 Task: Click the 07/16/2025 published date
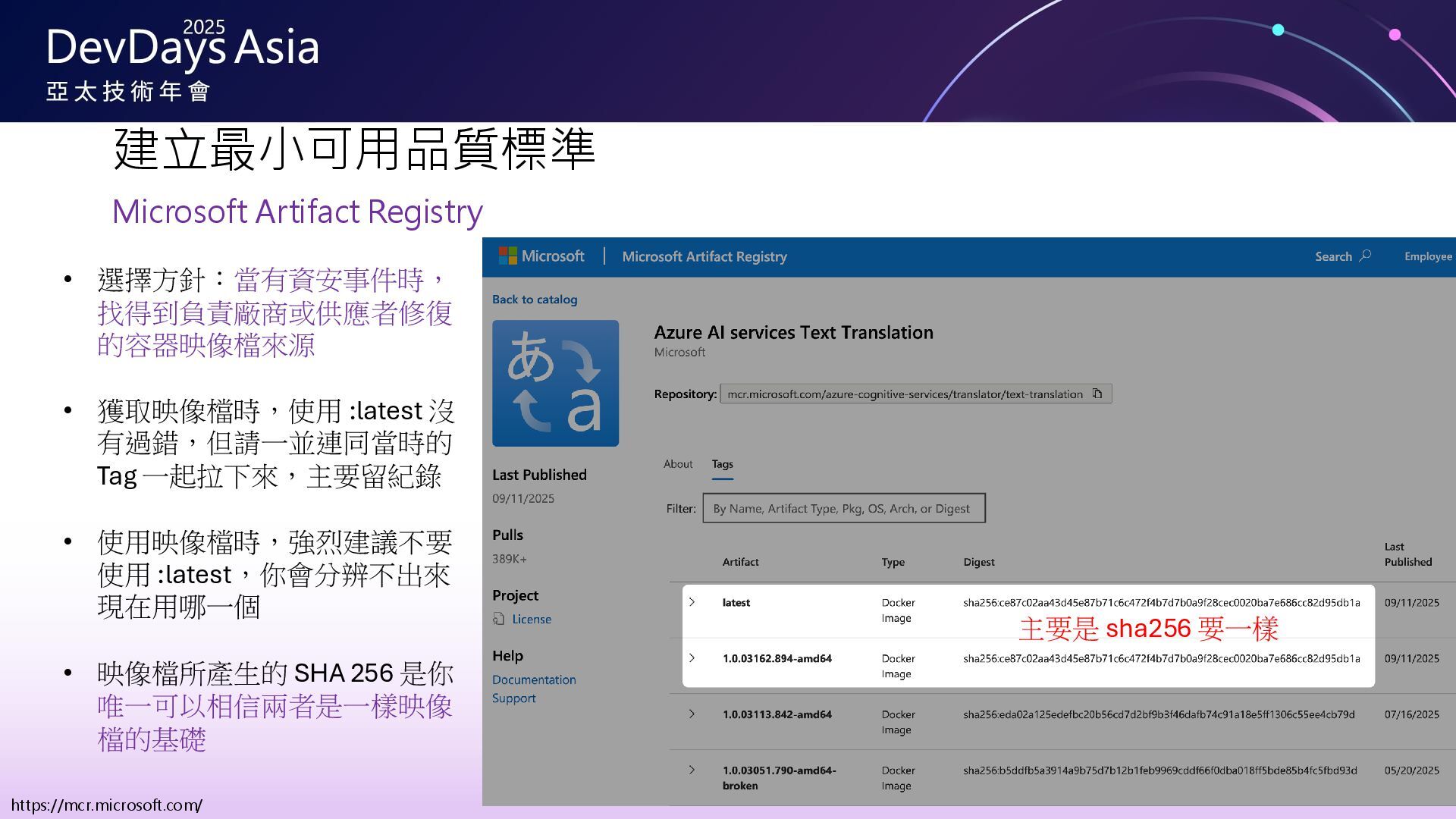pyautogui.click(x=1411, y=714)
